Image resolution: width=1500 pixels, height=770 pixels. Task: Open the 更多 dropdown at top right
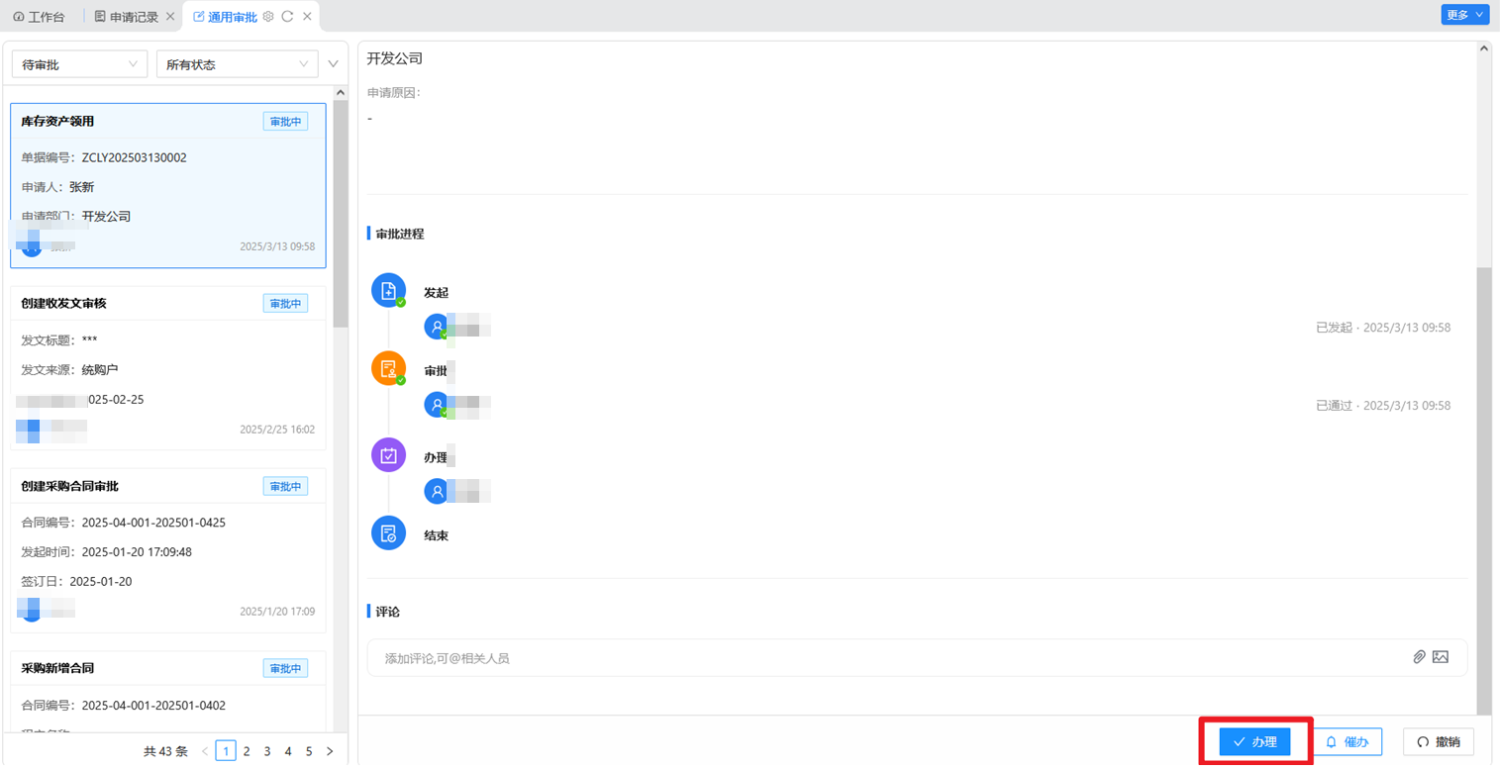point(1464,15)
